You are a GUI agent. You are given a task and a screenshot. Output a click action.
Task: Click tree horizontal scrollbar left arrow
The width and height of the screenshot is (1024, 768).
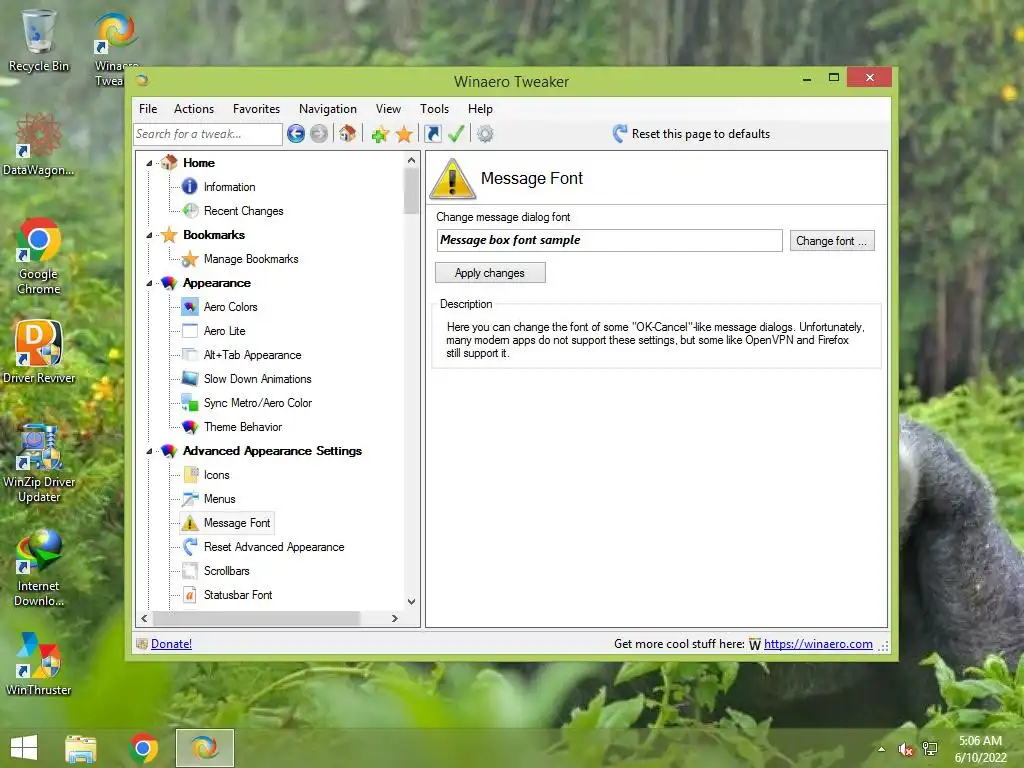tap(144, 618)
